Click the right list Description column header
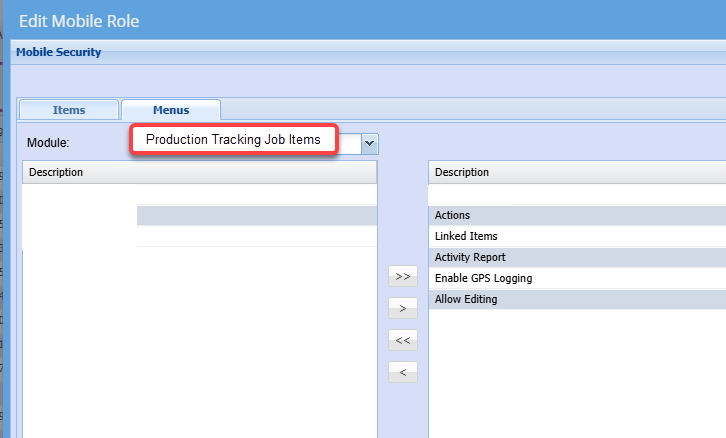 coord(577,172)
